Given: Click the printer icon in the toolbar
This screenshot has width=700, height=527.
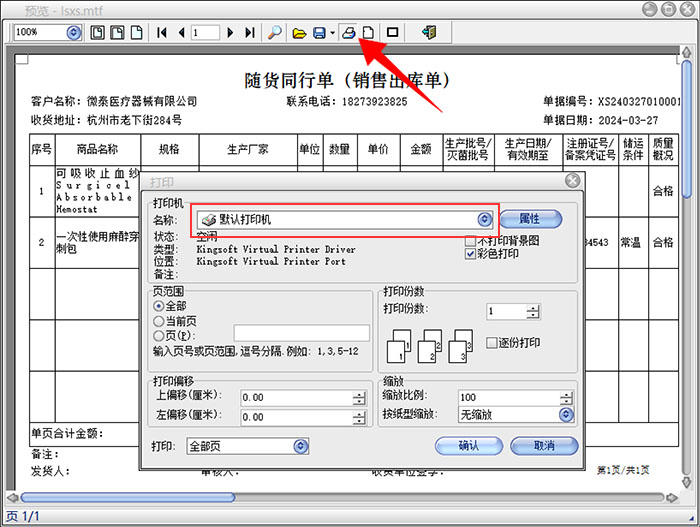Looking at the screenshot, I should point(349,33).
